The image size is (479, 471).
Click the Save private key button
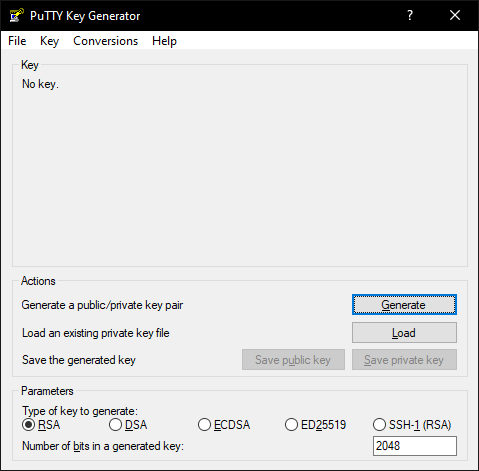tap(404, 360)
